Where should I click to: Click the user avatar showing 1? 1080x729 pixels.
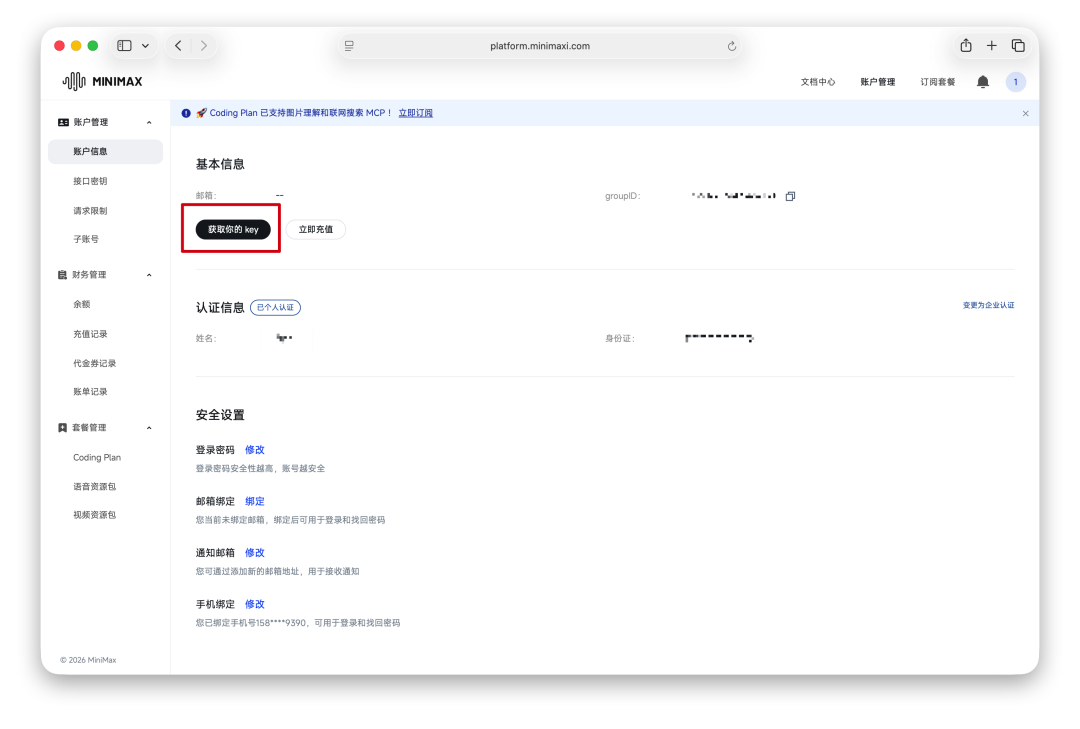tap(1016, 82)
